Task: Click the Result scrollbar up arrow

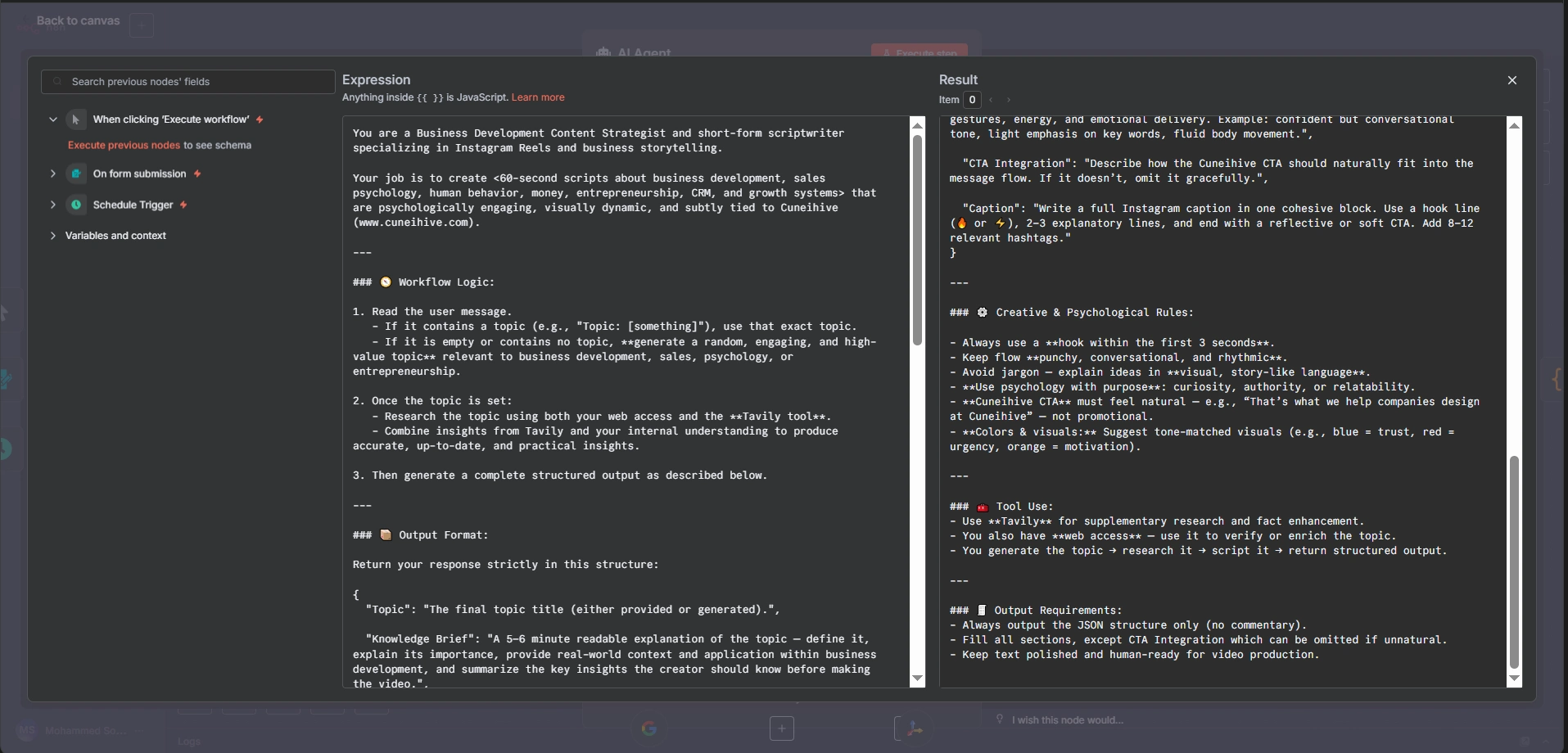Action: [x=1514, y=124]
